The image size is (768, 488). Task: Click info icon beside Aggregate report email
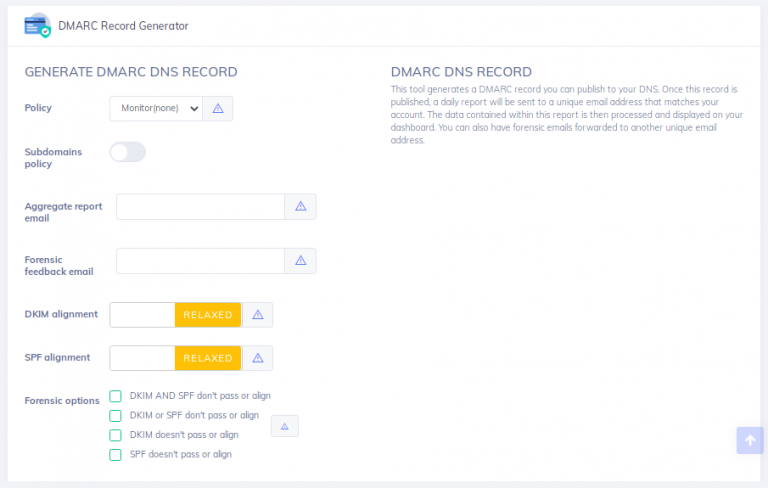[300, 206]
